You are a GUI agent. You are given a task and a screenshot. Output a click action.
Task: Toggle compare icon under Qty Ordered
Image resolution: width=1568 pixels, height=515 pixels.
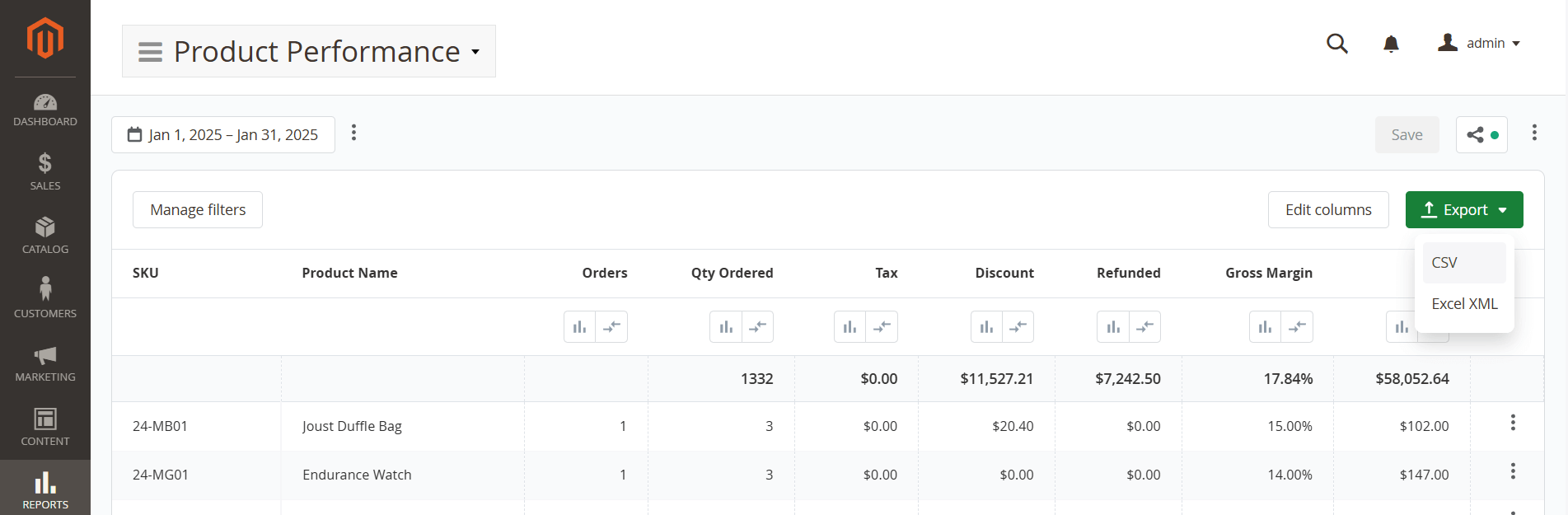coord(757,327)
